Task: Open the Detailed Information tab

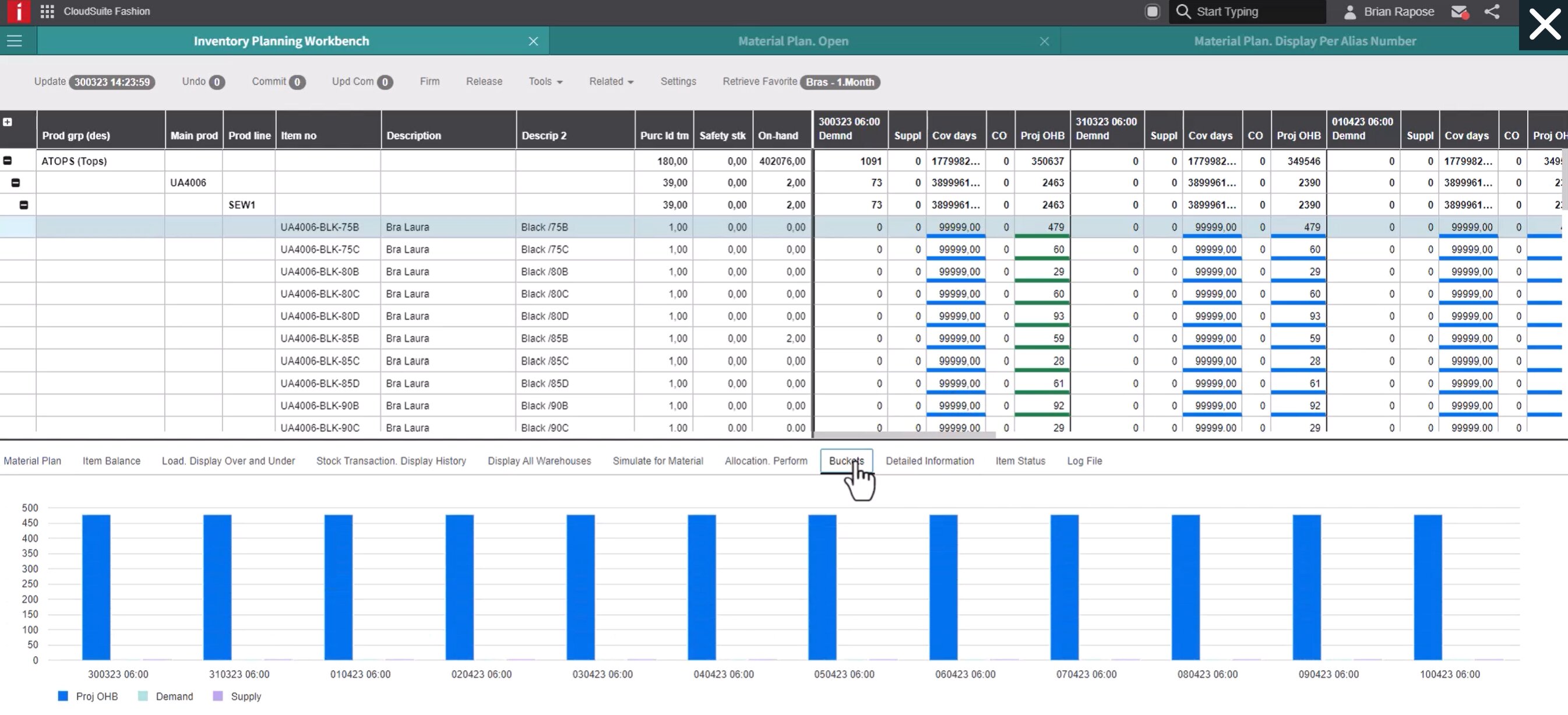Action: point(929,461)
